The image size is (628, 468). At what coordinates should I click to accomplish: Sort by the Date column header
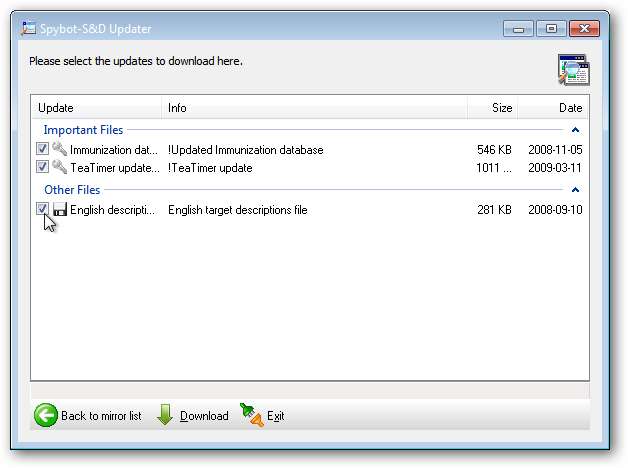click(x=553, y=108)
